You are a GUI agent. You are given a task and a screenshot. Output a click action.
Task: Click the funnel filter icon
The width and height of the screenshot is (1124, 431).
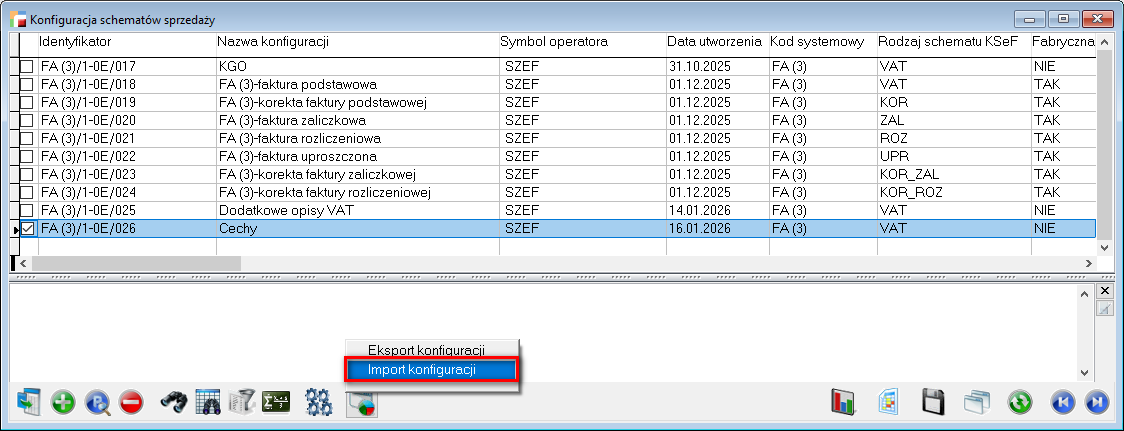click(241, 403)
